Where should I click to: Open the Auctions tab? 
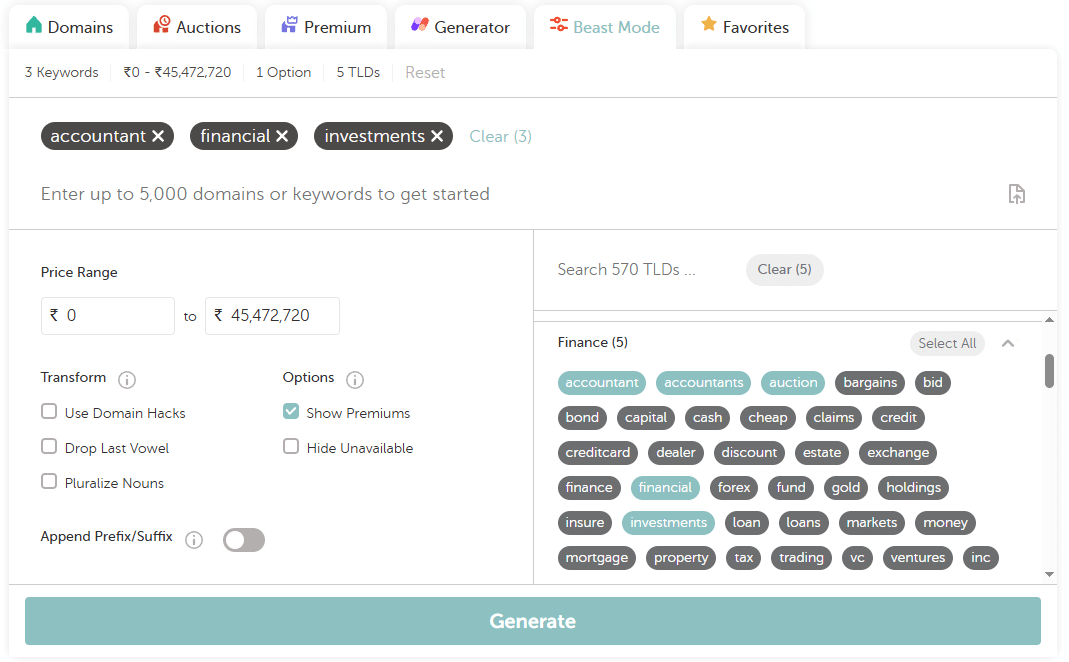click(196, 26)
